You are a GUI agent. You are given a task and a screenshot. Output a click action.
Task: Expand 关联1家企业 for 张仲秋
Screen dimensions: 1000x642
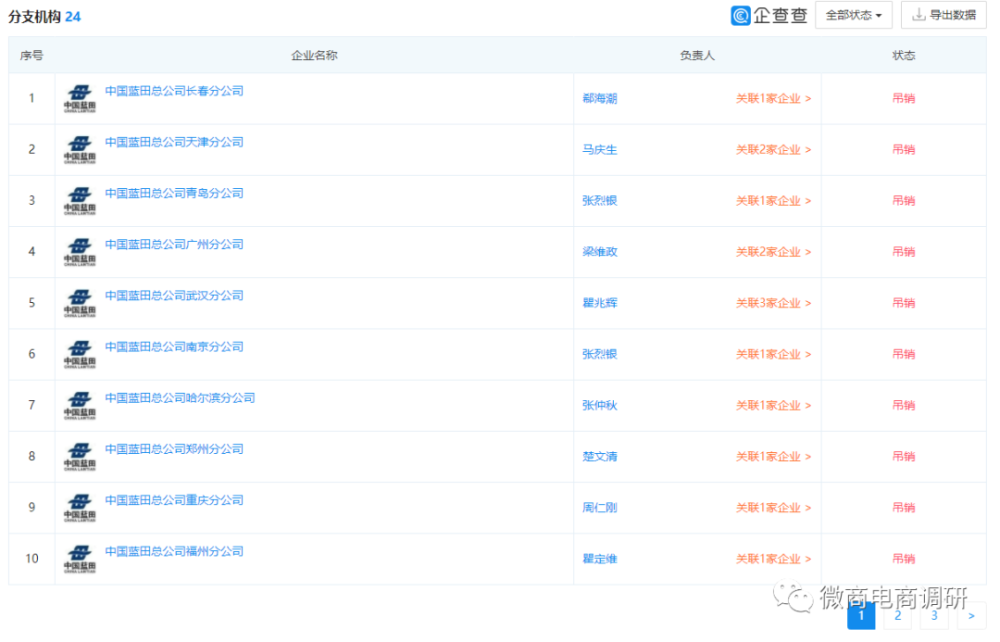tap(773, 405)
